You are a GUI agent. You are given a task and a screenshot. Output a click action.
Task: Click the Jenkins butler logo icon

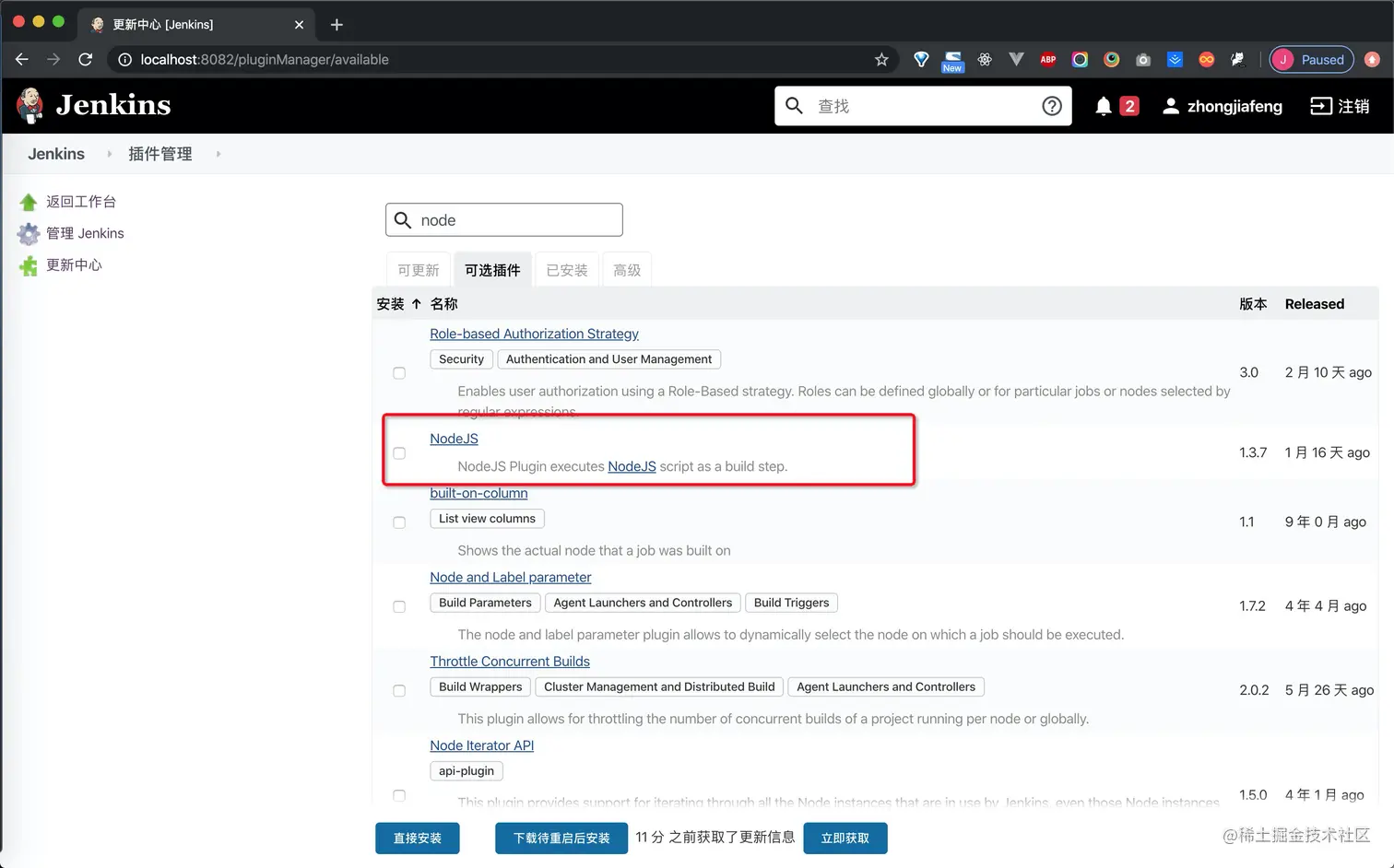pos(30,106)
